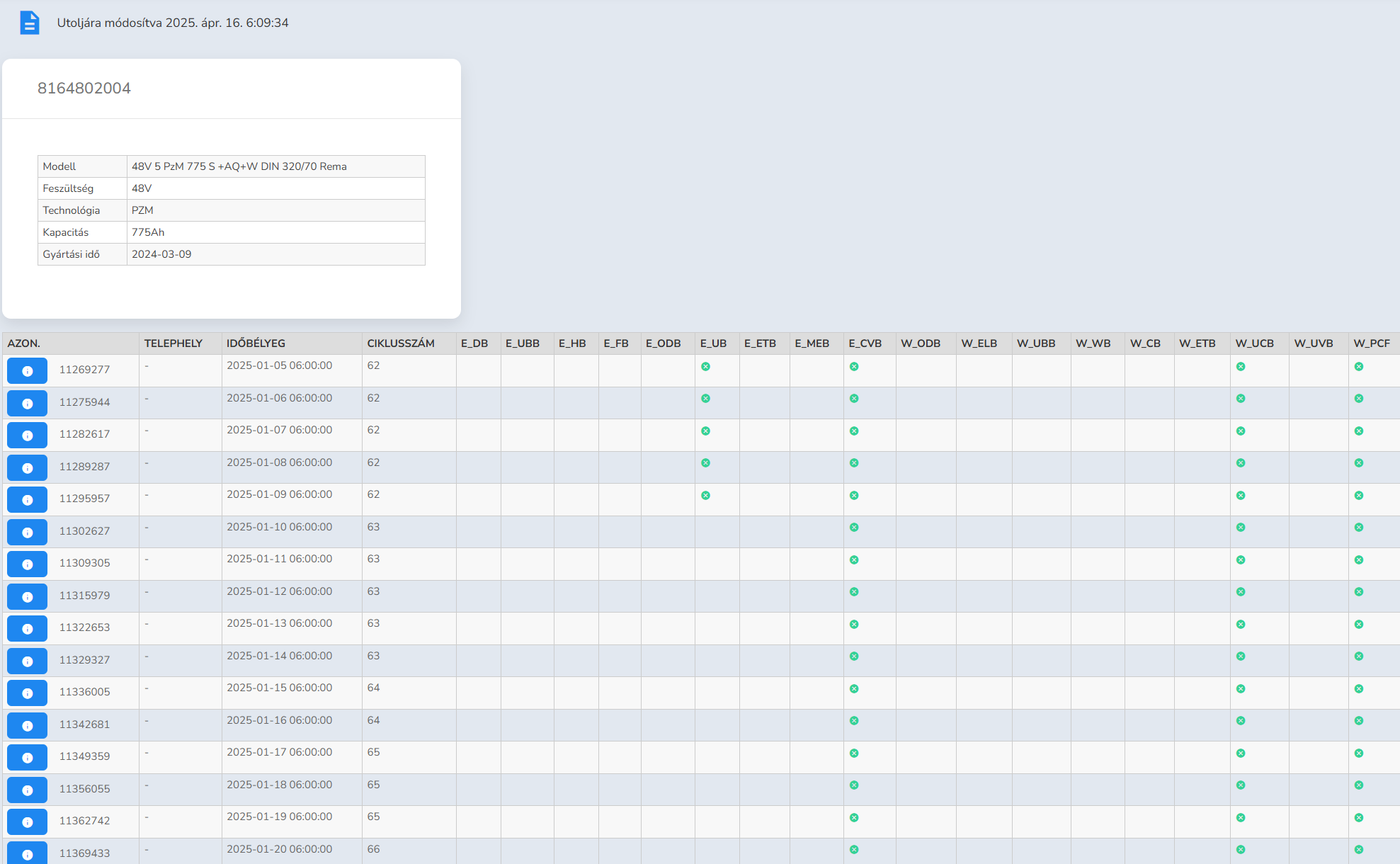1400x864 pixels.
Task: Click the TELEPHELY column header
Action: [x=173, y=343]
